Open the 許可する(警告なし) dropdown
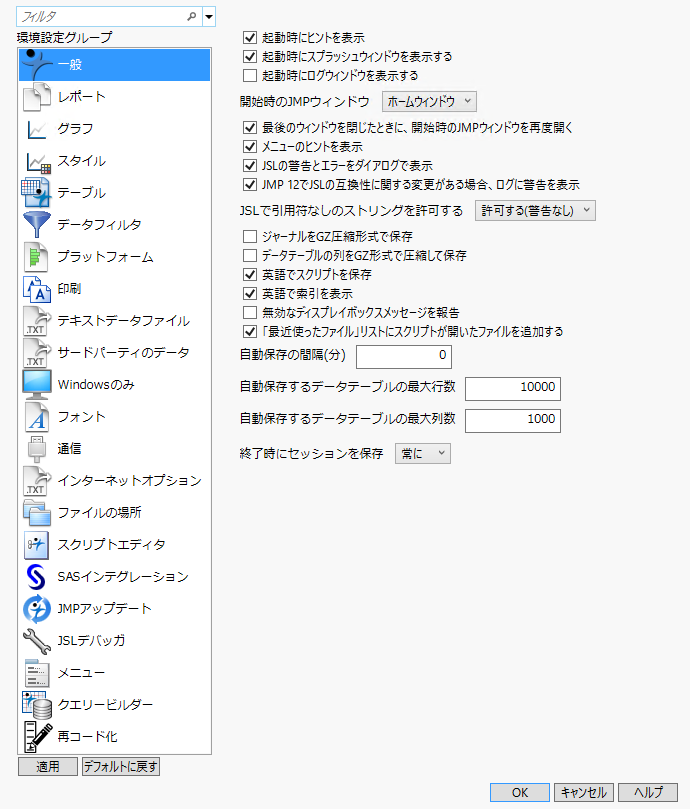 coord(535,211)
